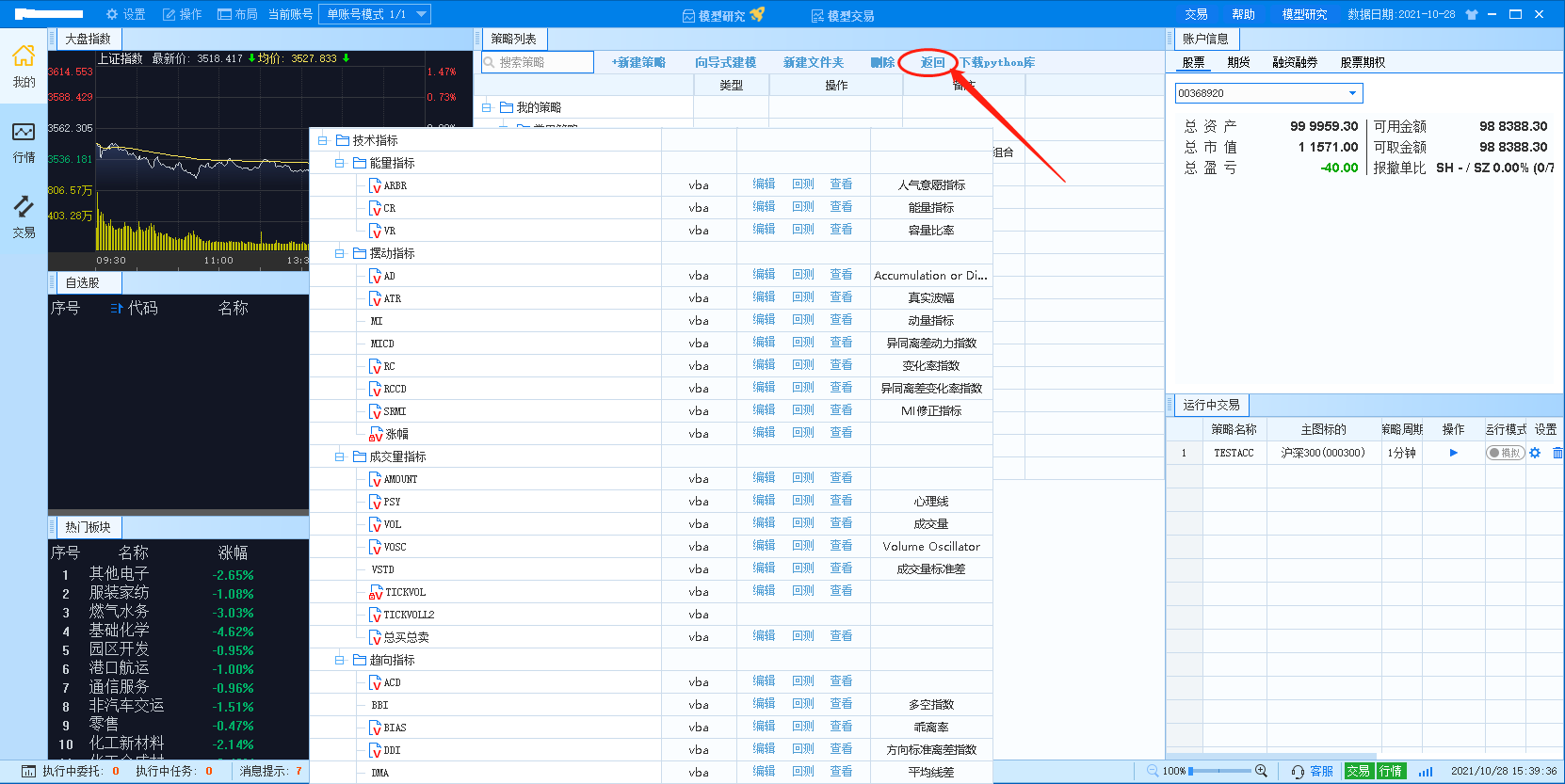Select the 燃气水务 sector row
The height and width of the screenshot is (784, 1565).
pos(178,612)
